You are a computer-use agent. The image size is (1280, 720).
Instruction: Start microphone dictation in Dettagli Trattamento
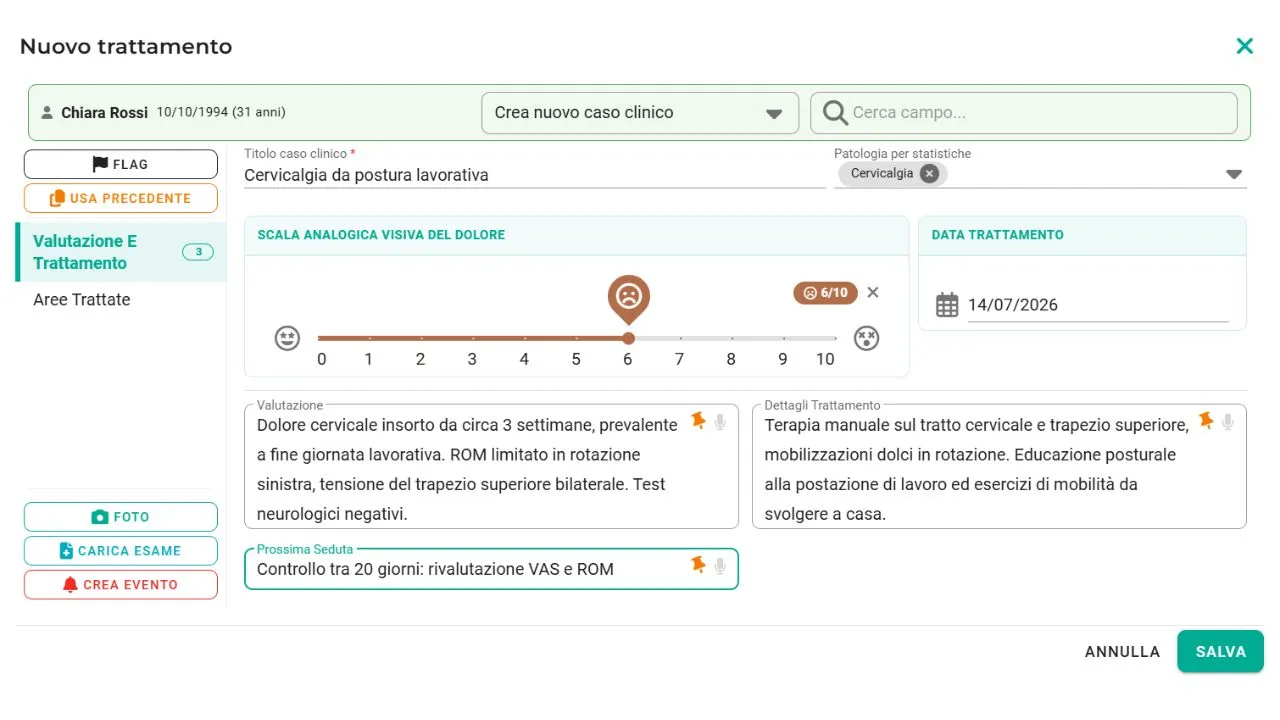click(x=1228, y=422)
